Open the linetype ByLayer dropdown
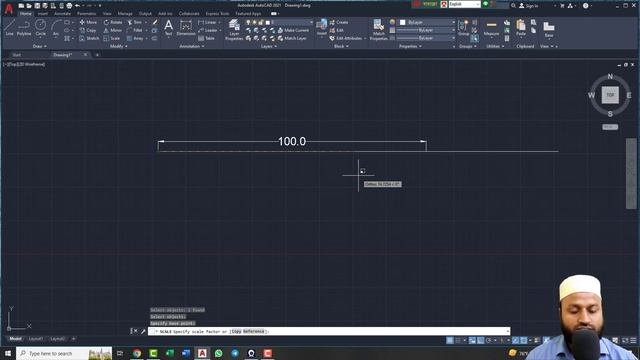The image size is (640, 360). coord(426,38)
